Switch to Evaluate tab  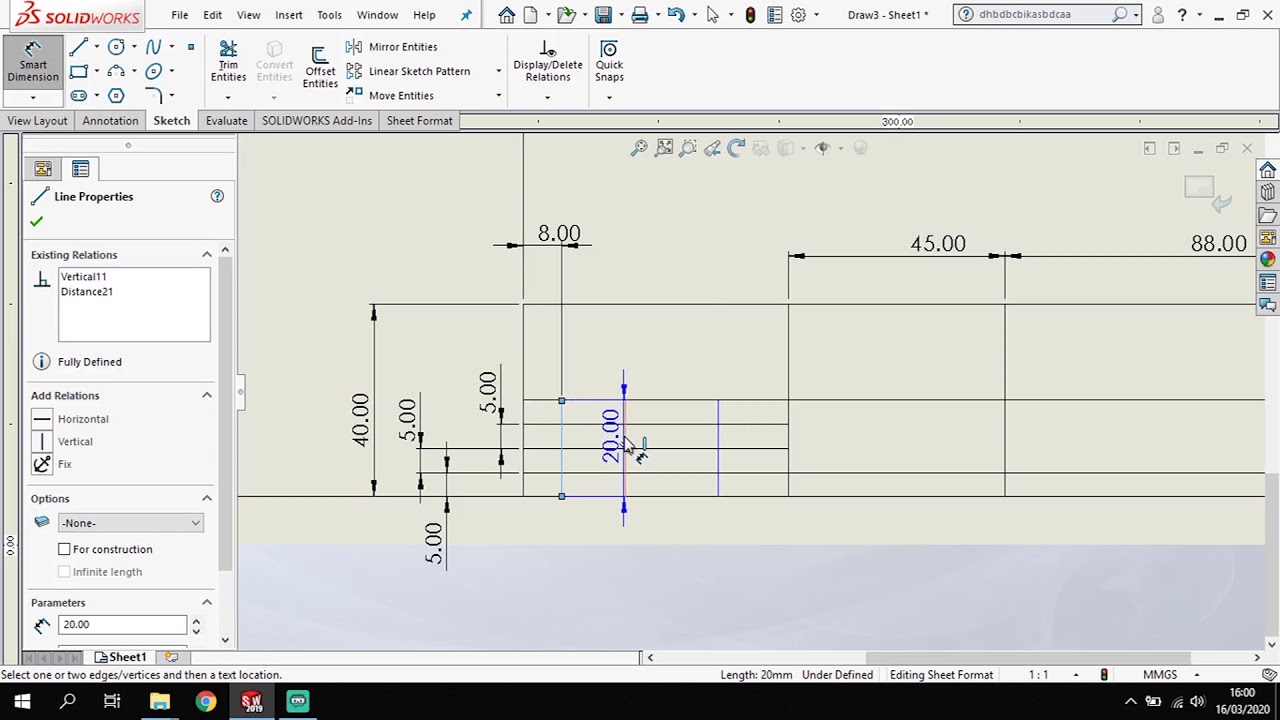point(226,121)
